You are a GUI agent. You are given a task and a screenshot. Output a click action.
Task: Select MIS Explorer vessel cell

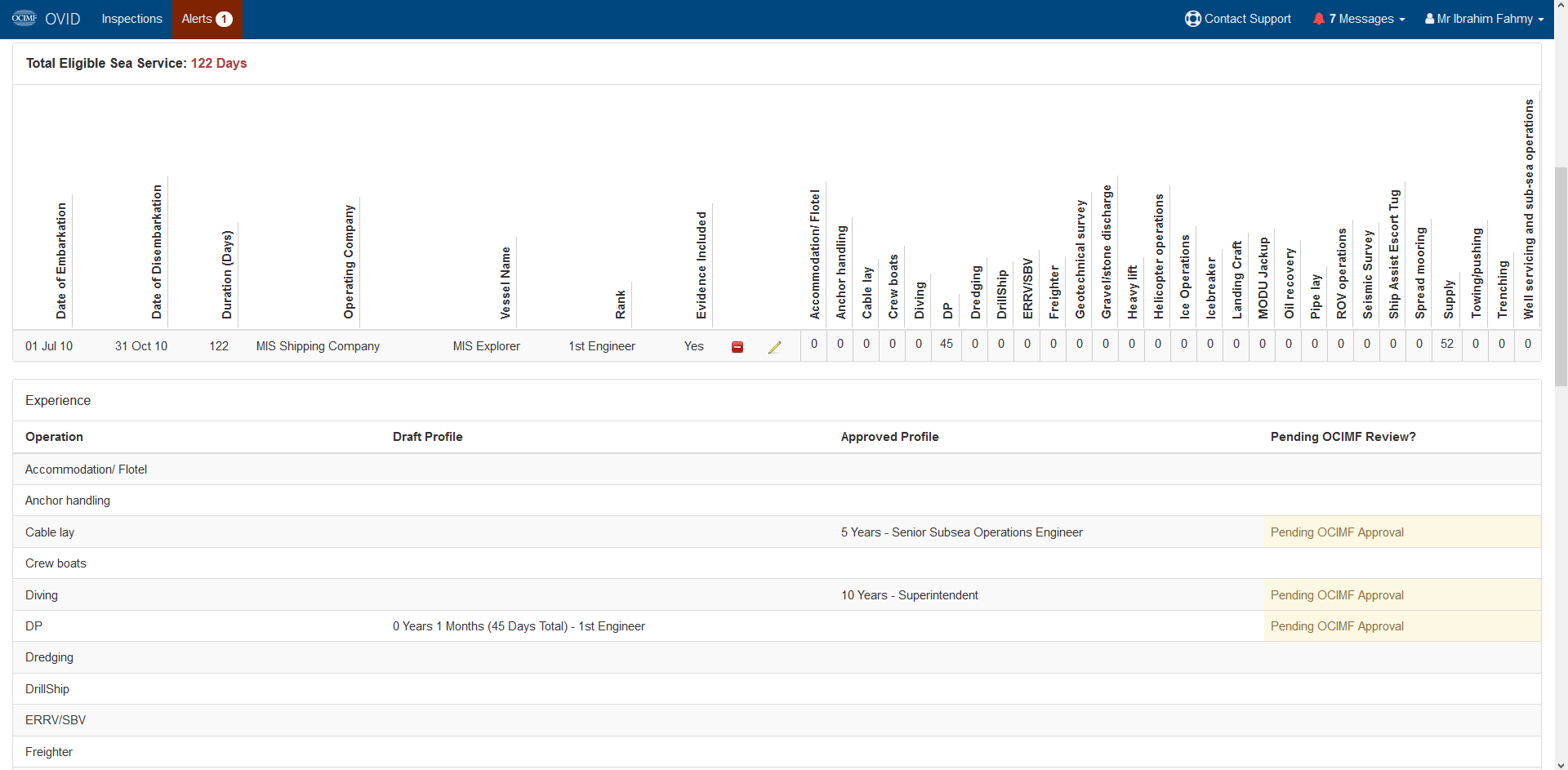(x=486, y=346)
